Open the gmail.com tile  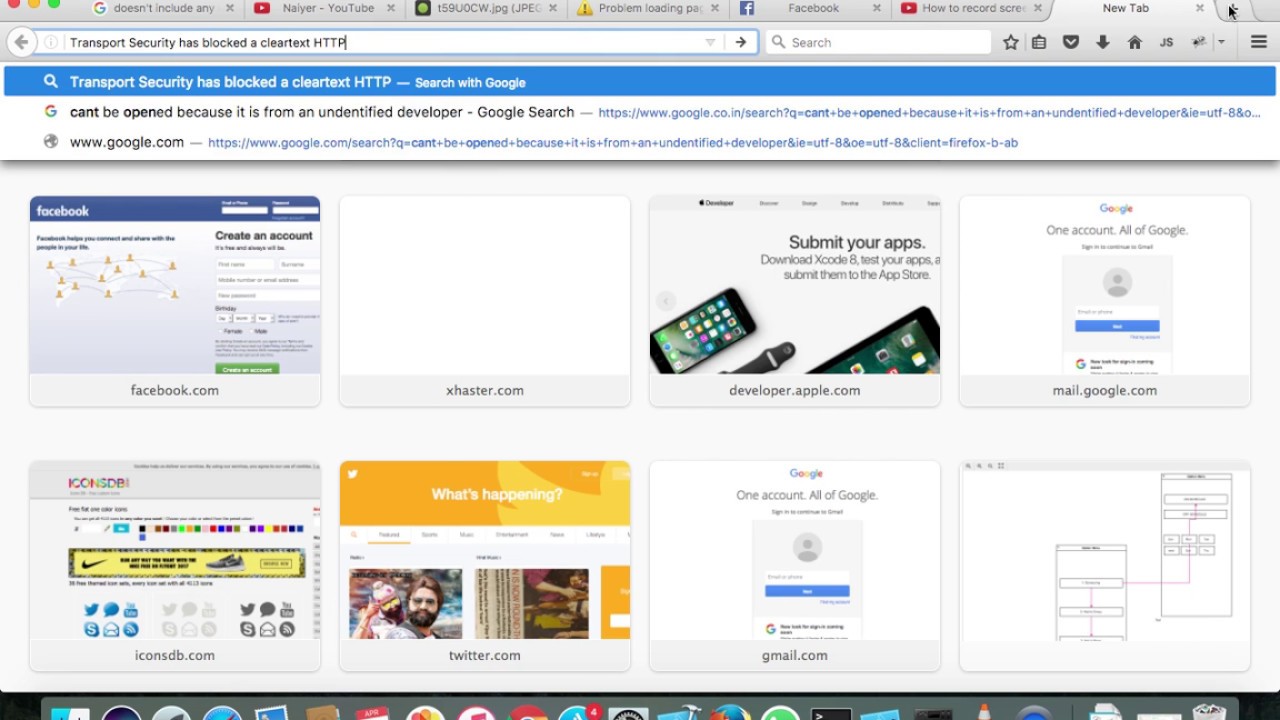795,566
